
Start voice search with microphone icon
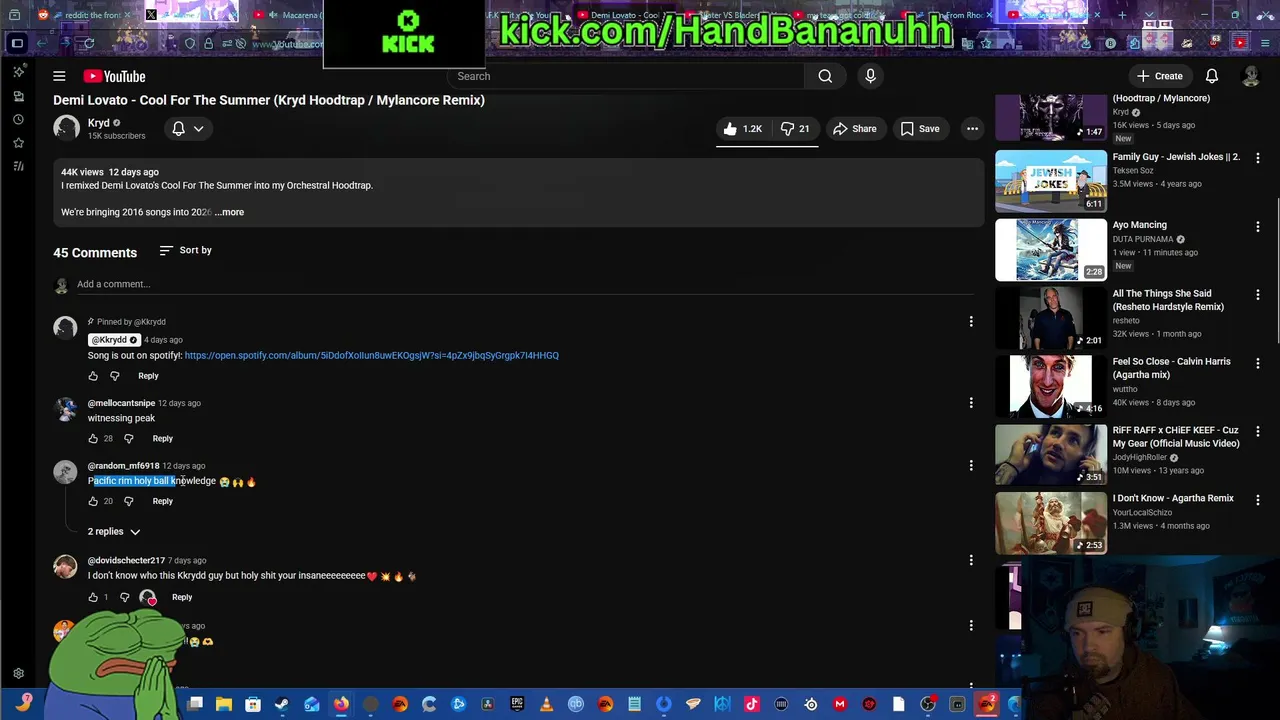[870, 76]
